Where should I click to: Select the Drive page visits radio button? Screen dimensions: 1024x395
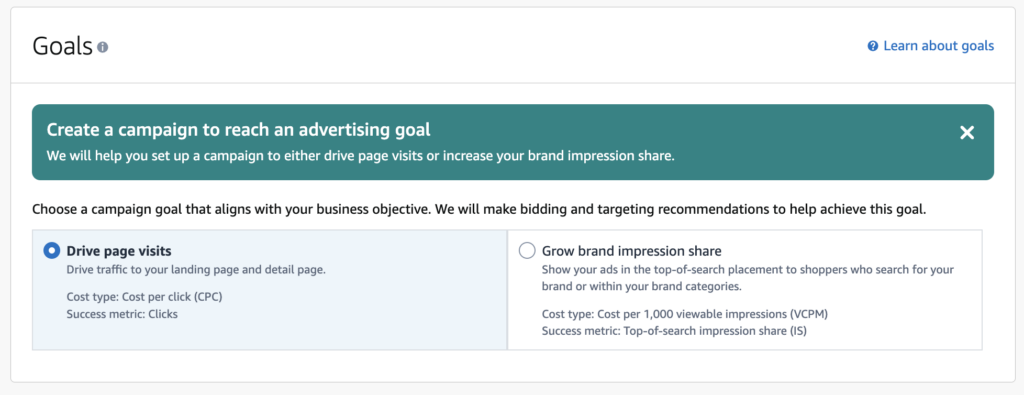click(52, 251)
